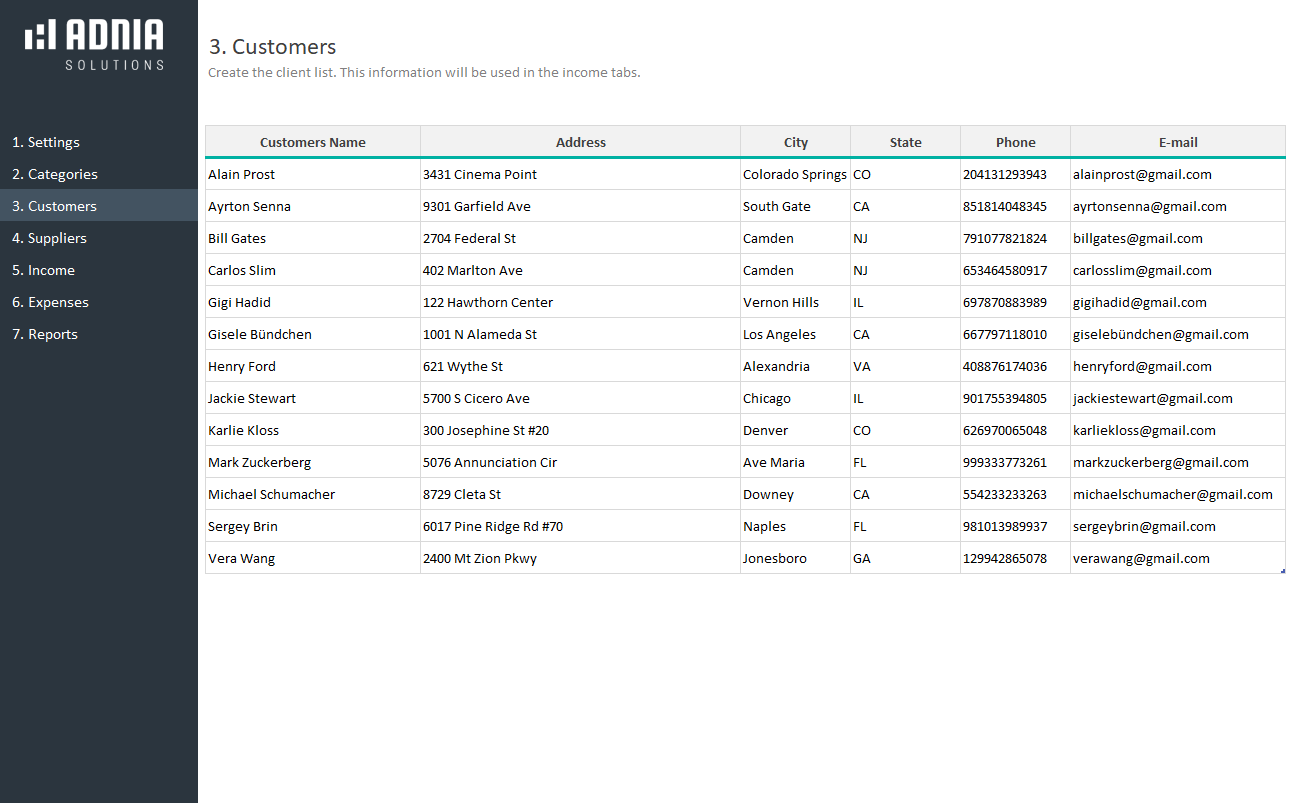Select Bill Gates address cell 2704 Federal St
Image resolution: width=1302 pixels, height=803 pixels.
470,238
